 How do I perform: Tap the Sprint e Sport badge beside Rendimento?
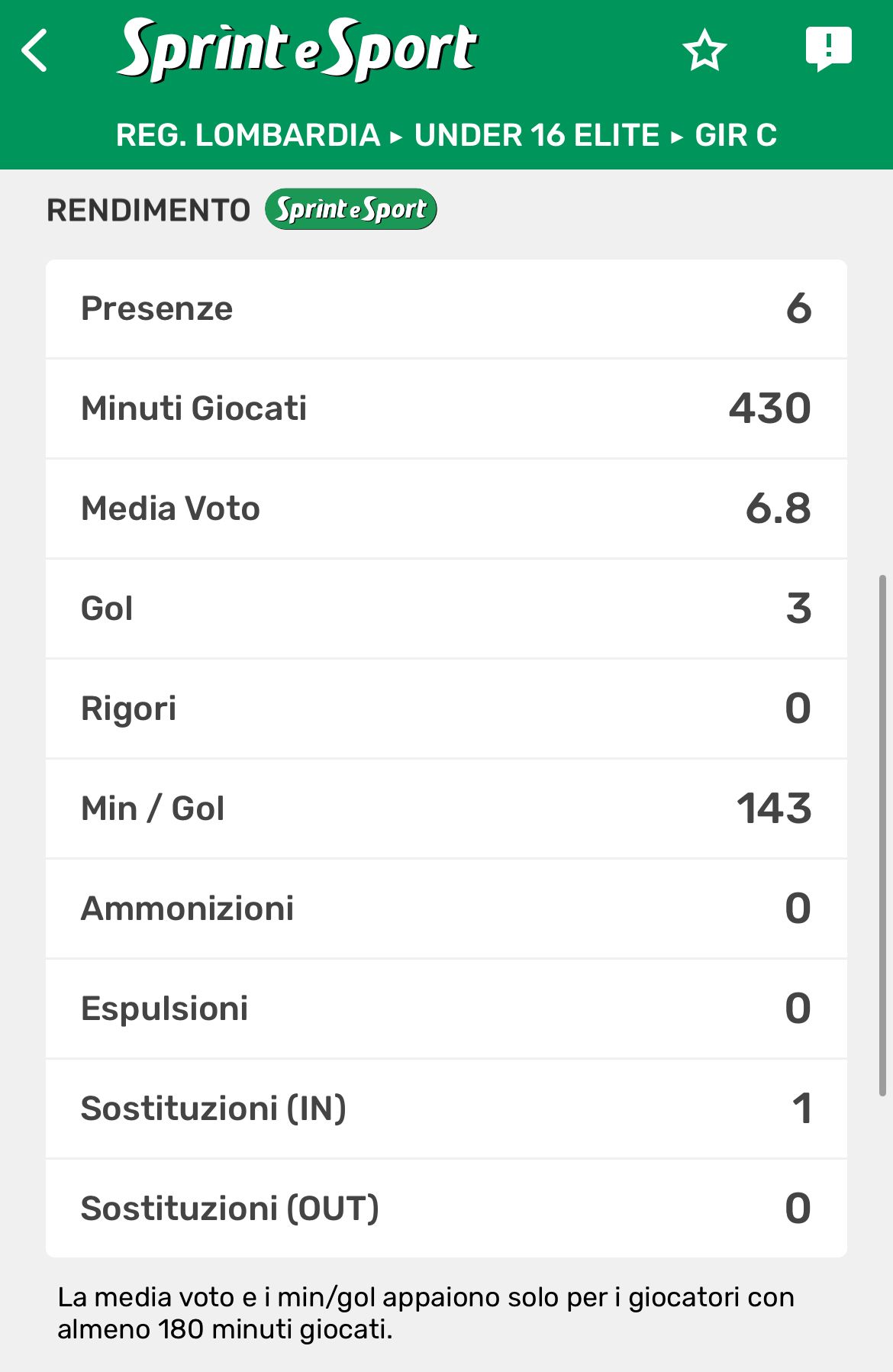pyautogui.click(x=351, y=209)
